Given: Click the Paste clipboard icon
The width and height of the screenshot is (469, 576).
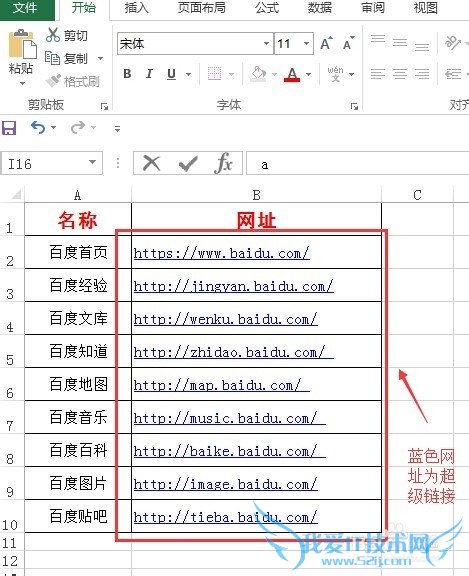Looking at the screenshot, I should pyautogui.click(x=22, y=44).
